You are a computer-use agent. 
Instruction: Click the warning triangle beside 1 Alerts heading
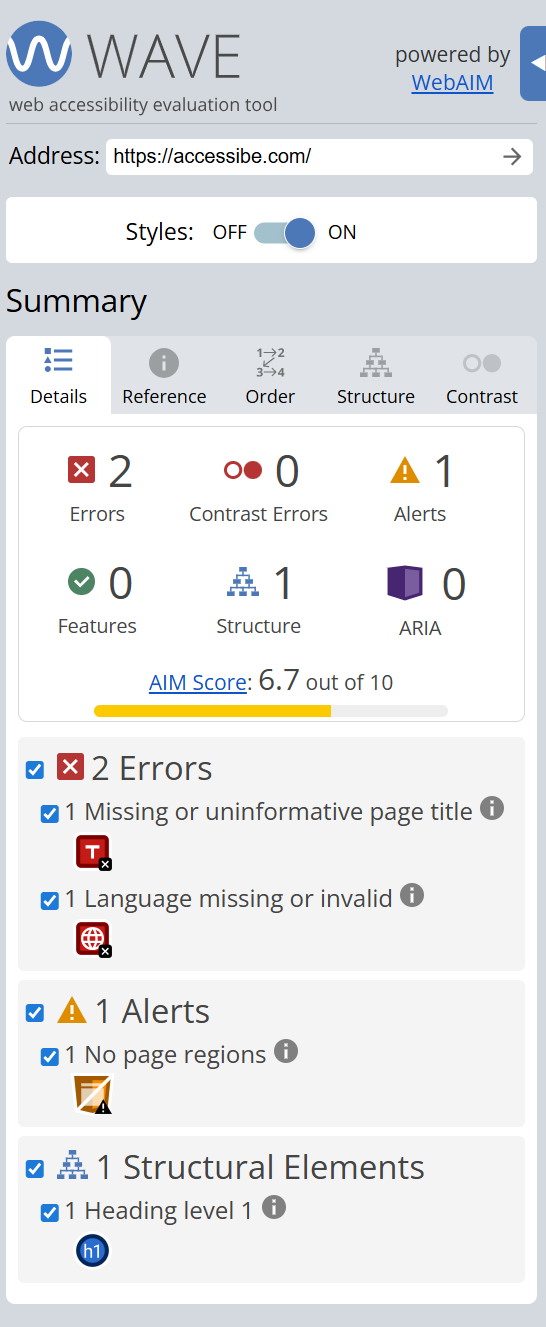(72, 1010)
